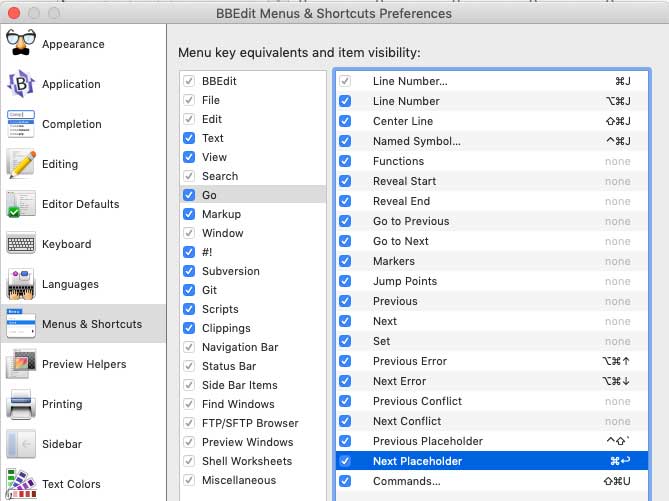669x501 pixels.
Task: Edit the Commands… ⇧⌘U shortcut
Action: coord(617,481)
